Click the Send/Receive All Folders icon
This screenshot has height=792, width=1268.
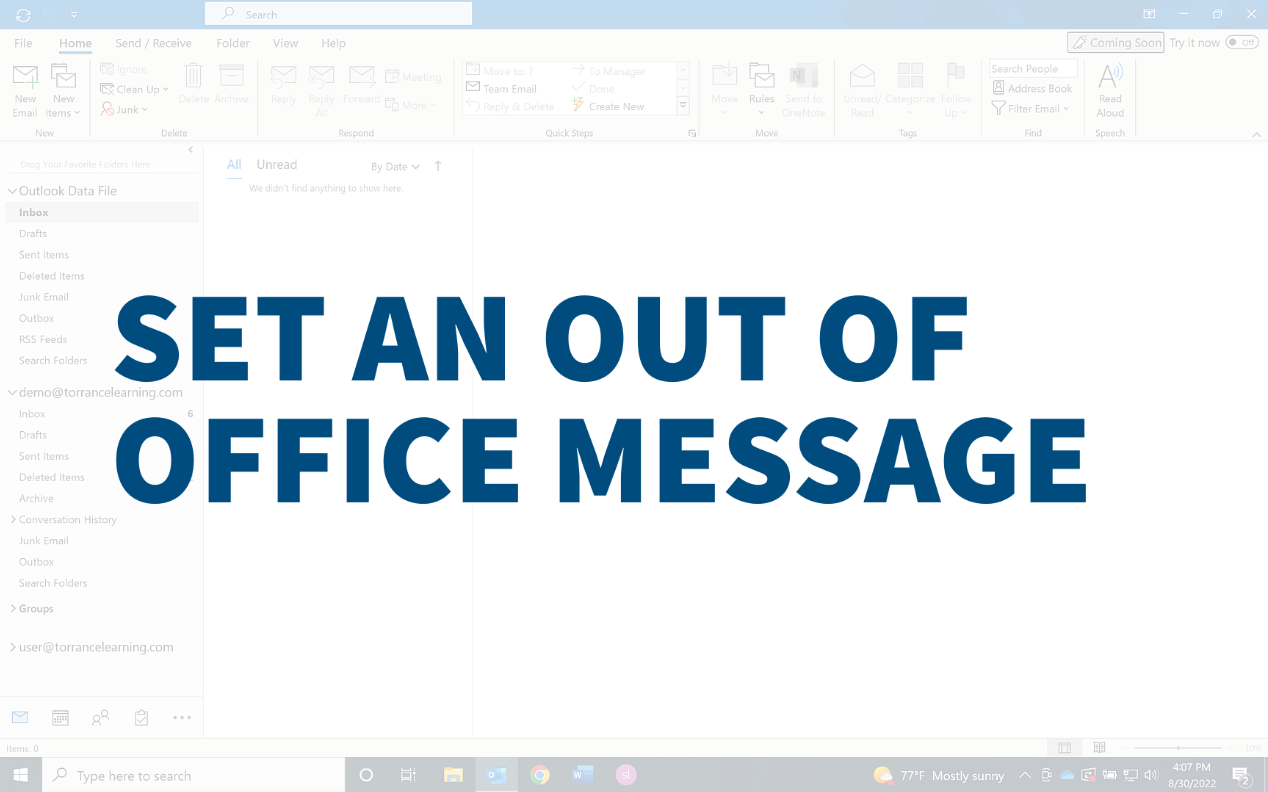(x=24, y=15)
